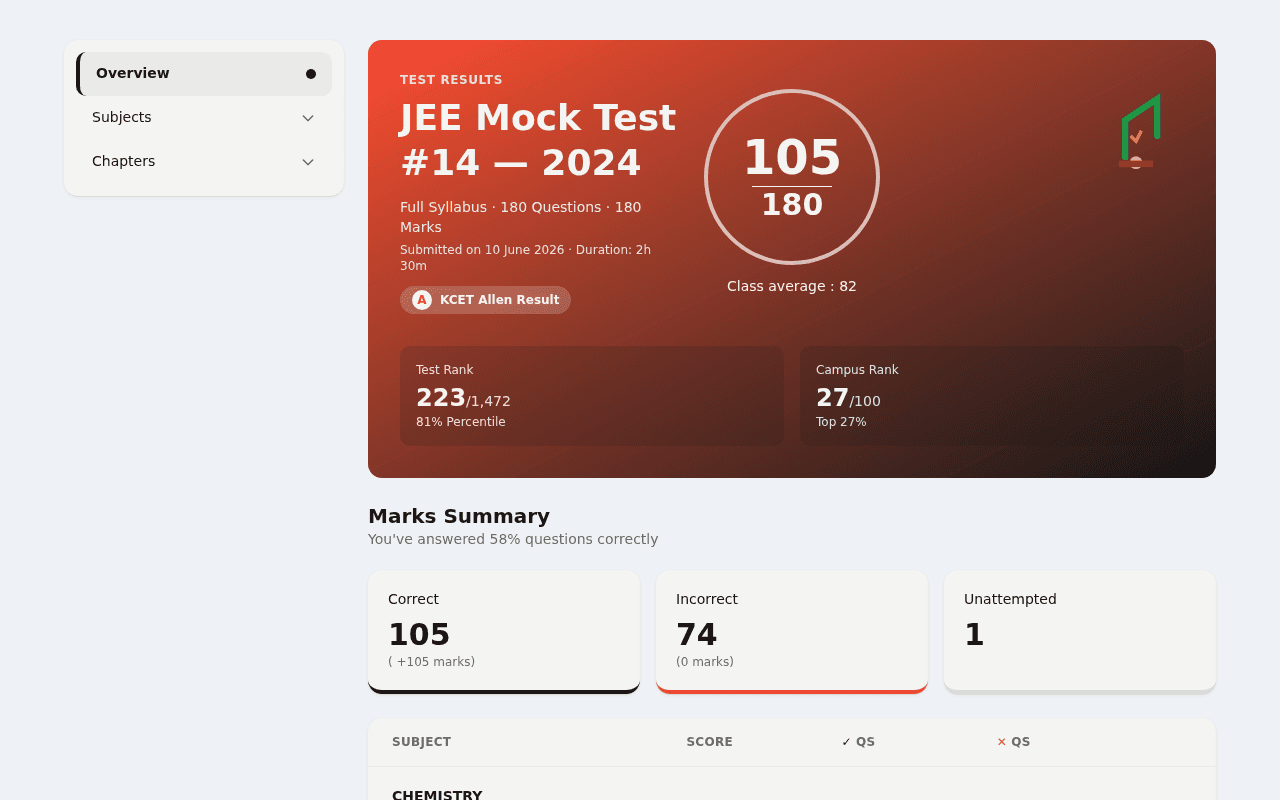Screen dimensions: 1280x800
Task: Click the TEST RESULTS label
Action: [451, 80]
